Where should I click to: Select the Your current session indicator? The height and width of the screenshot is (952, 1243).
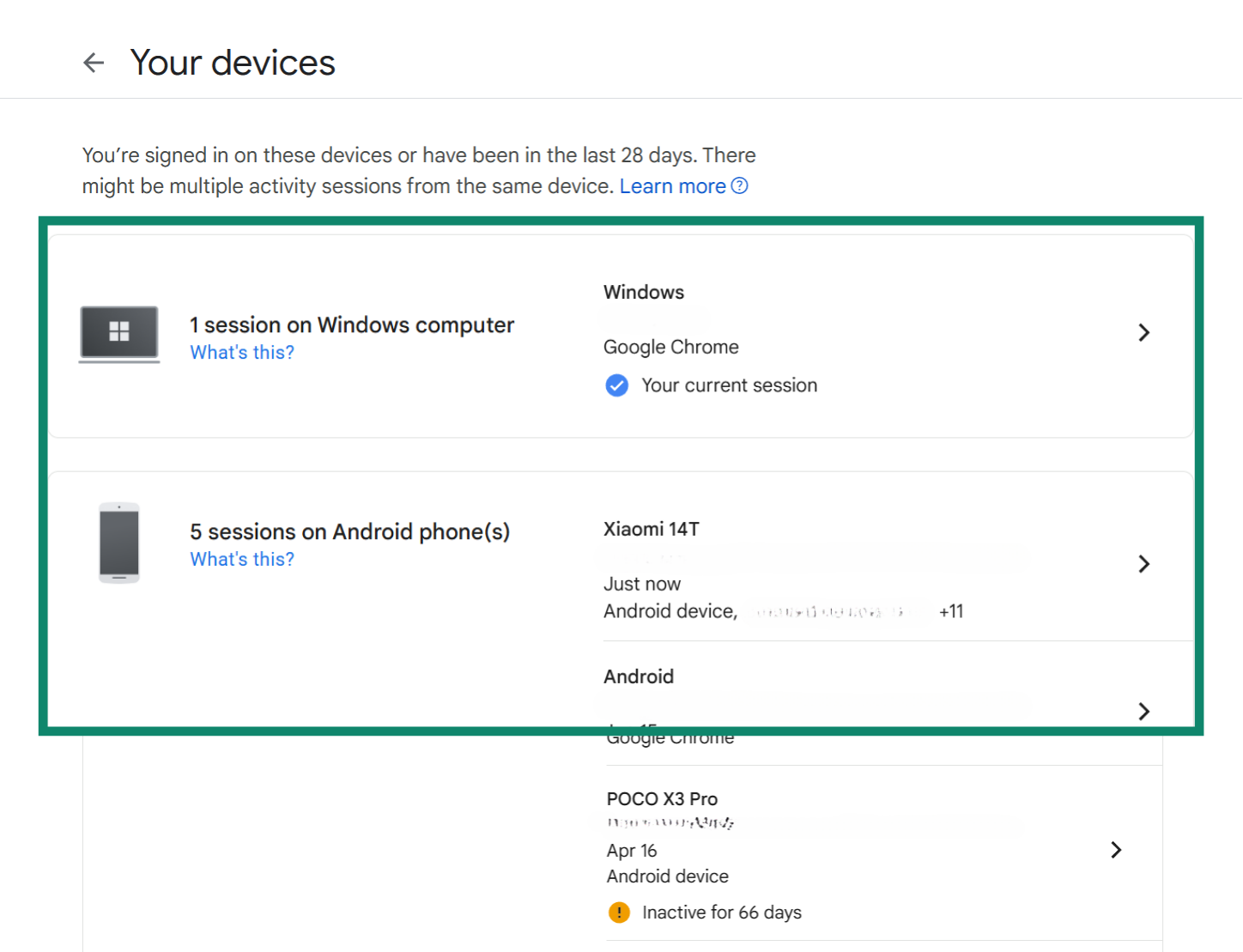click(729, 385)
